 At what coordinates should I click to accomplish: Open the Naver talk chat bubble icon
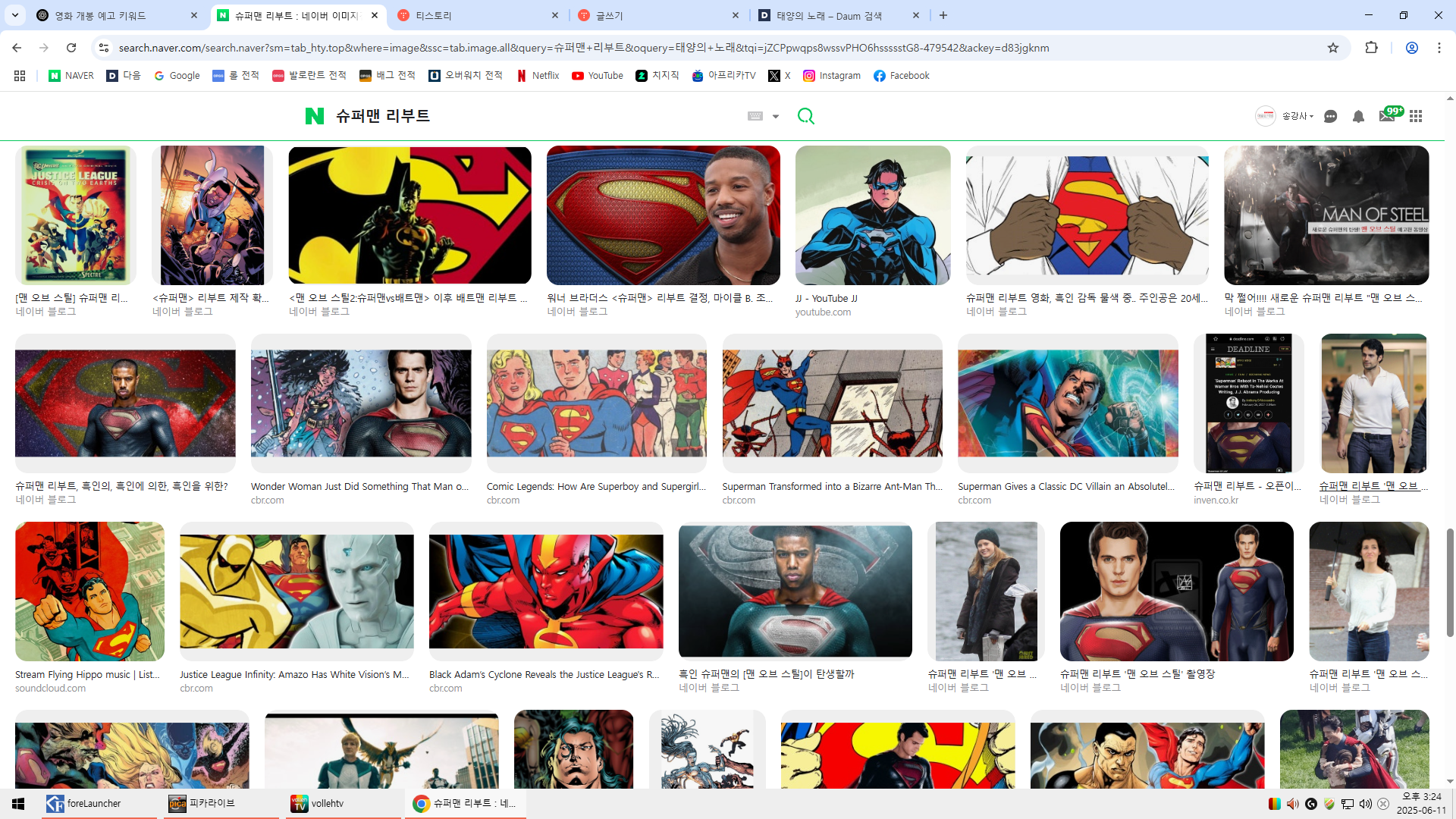(x=1330, y=116)
